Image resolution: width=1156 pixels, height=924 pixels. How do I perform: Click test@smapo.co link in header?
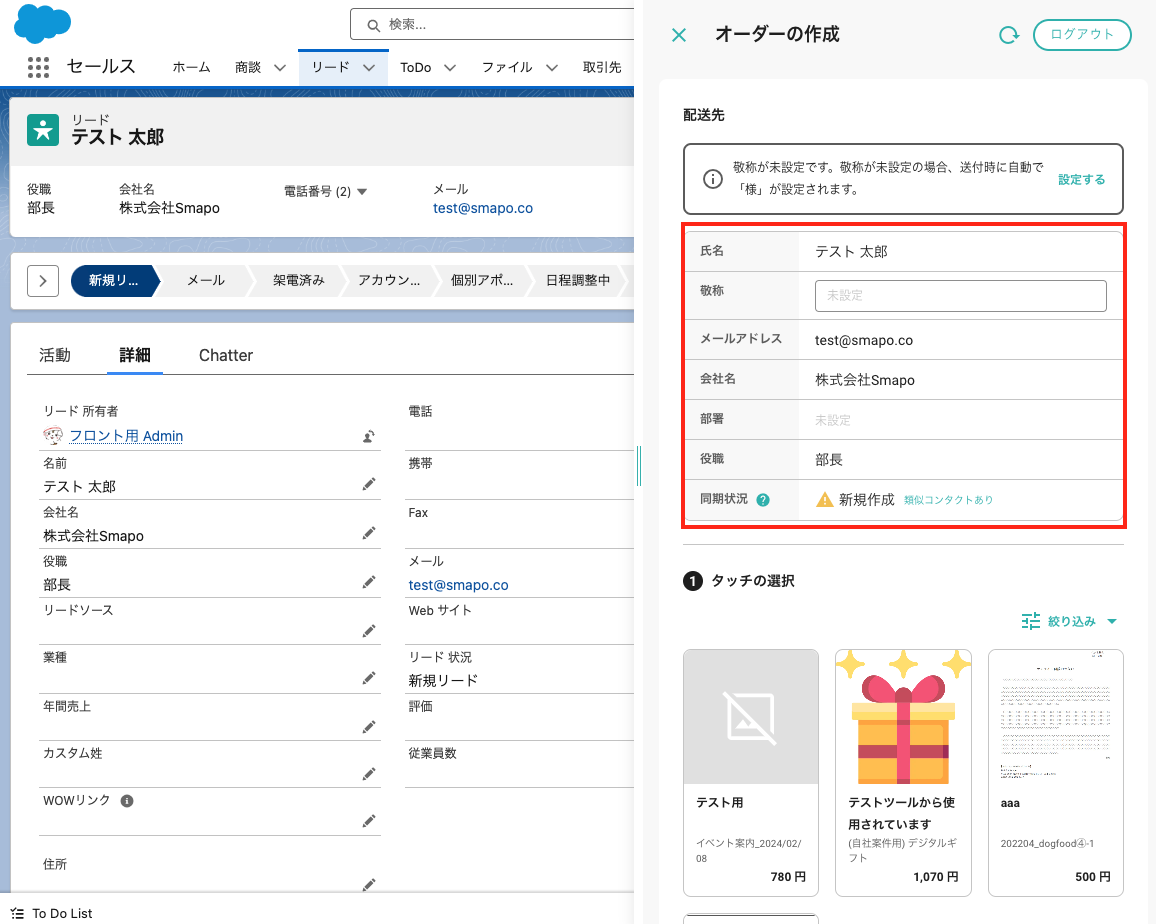[483, 208]
